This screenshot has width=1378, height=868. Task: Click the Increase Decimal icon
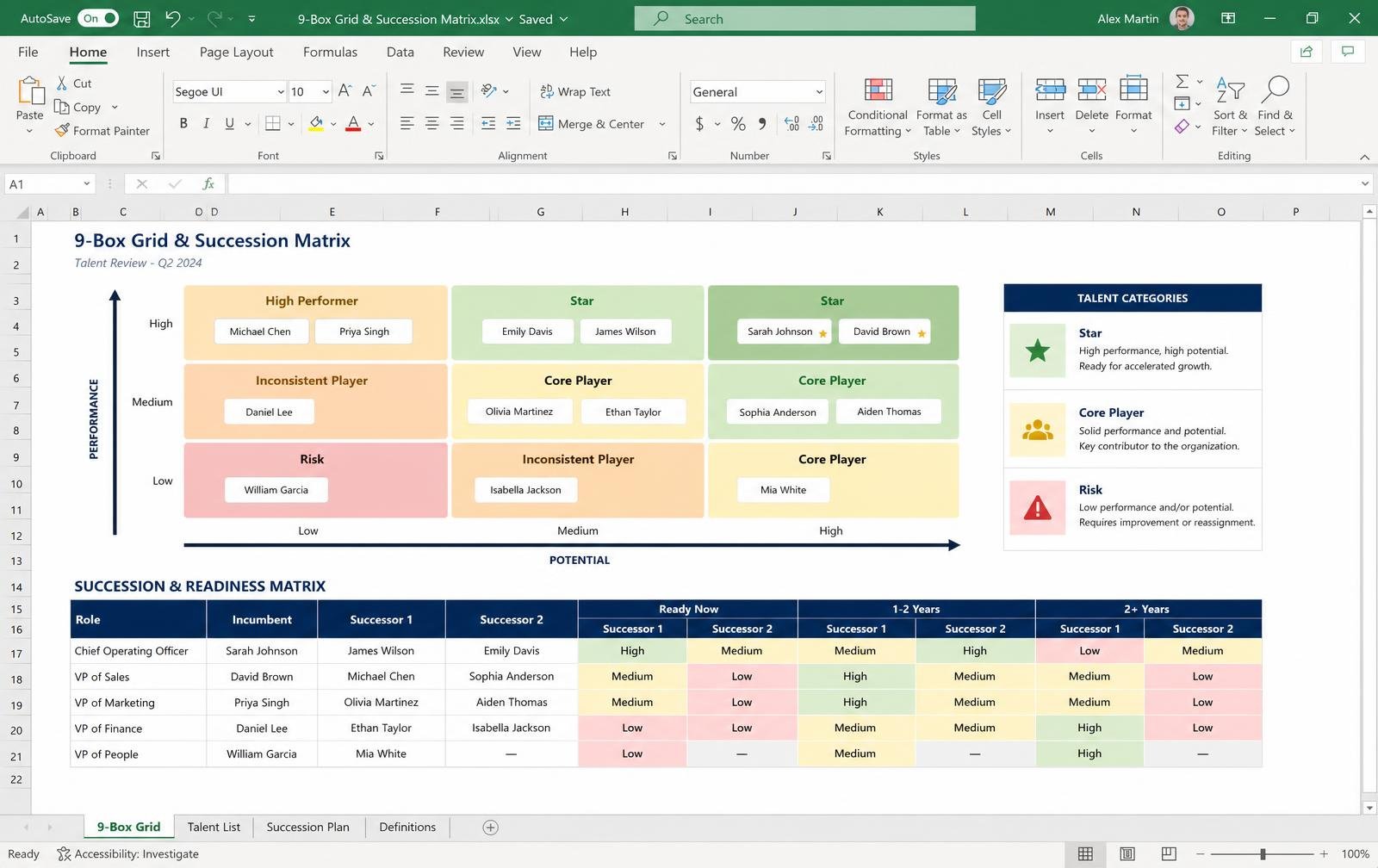click(x=791, y=123)
